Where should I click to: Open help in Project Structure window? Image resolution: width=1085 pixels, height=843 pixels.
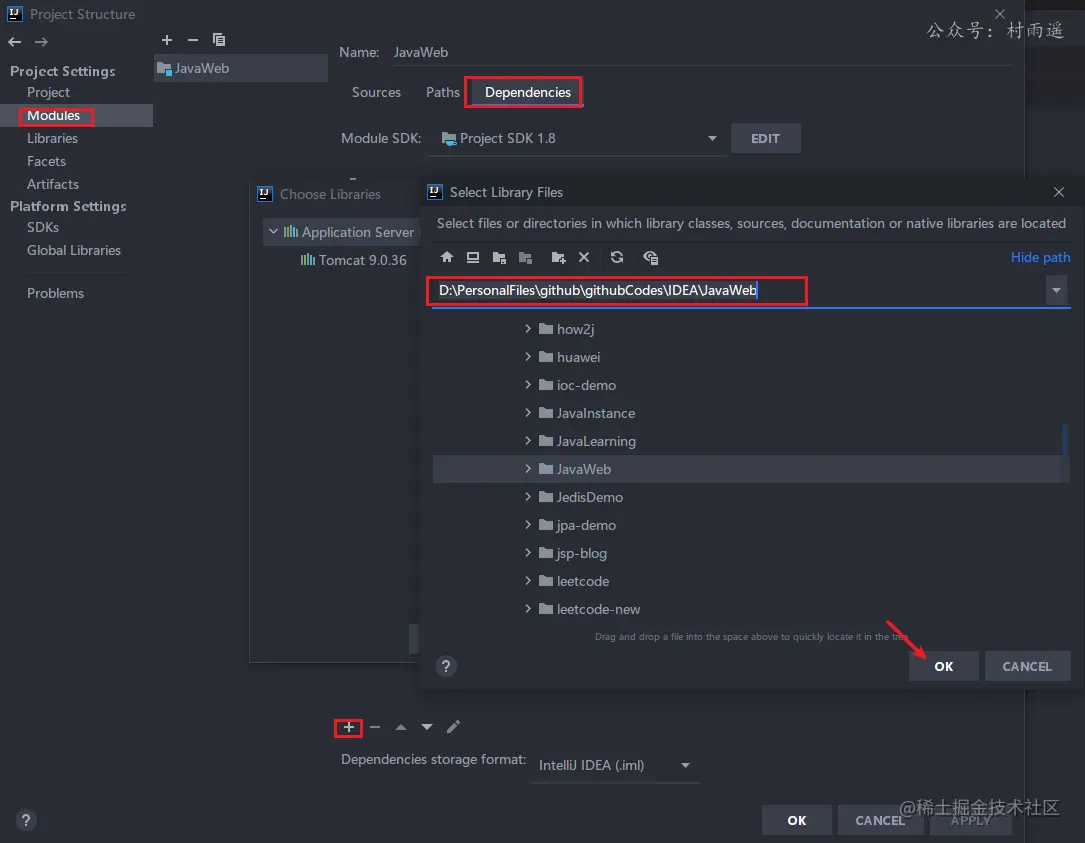(26, 820)
